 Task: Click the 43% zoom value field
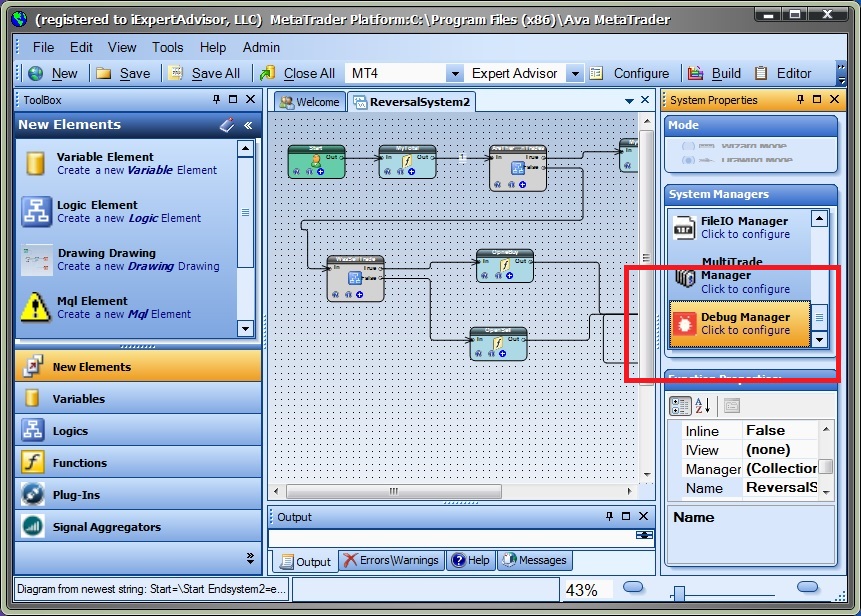pyautogui.click(x=588, y=590)
